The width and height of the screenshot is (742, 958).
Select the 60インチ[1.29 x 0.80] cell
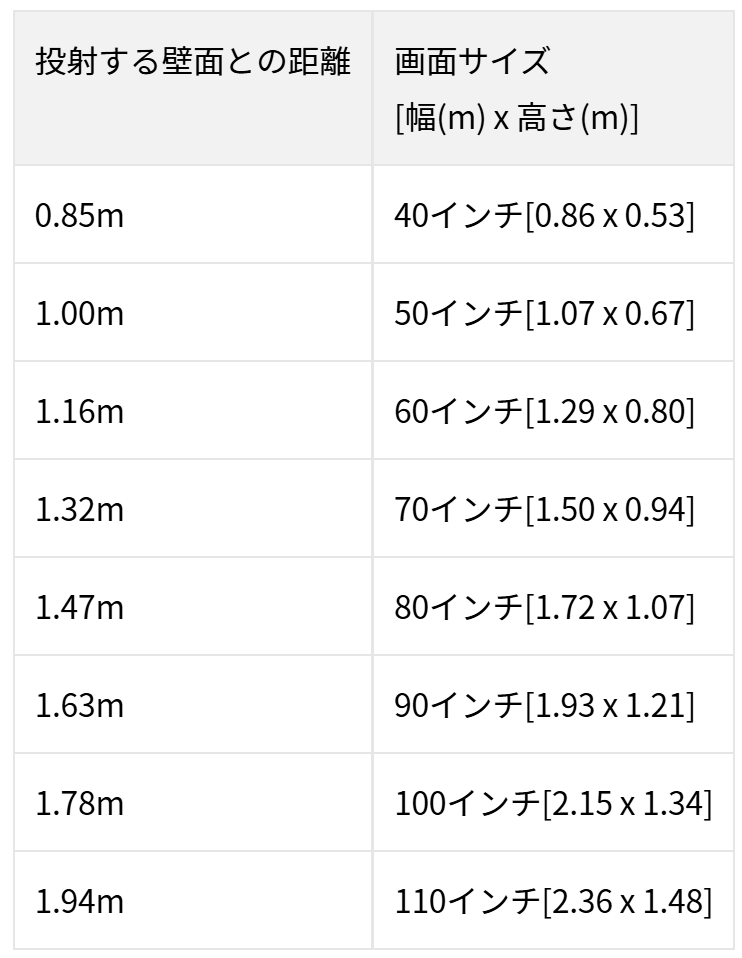[545, 411]
